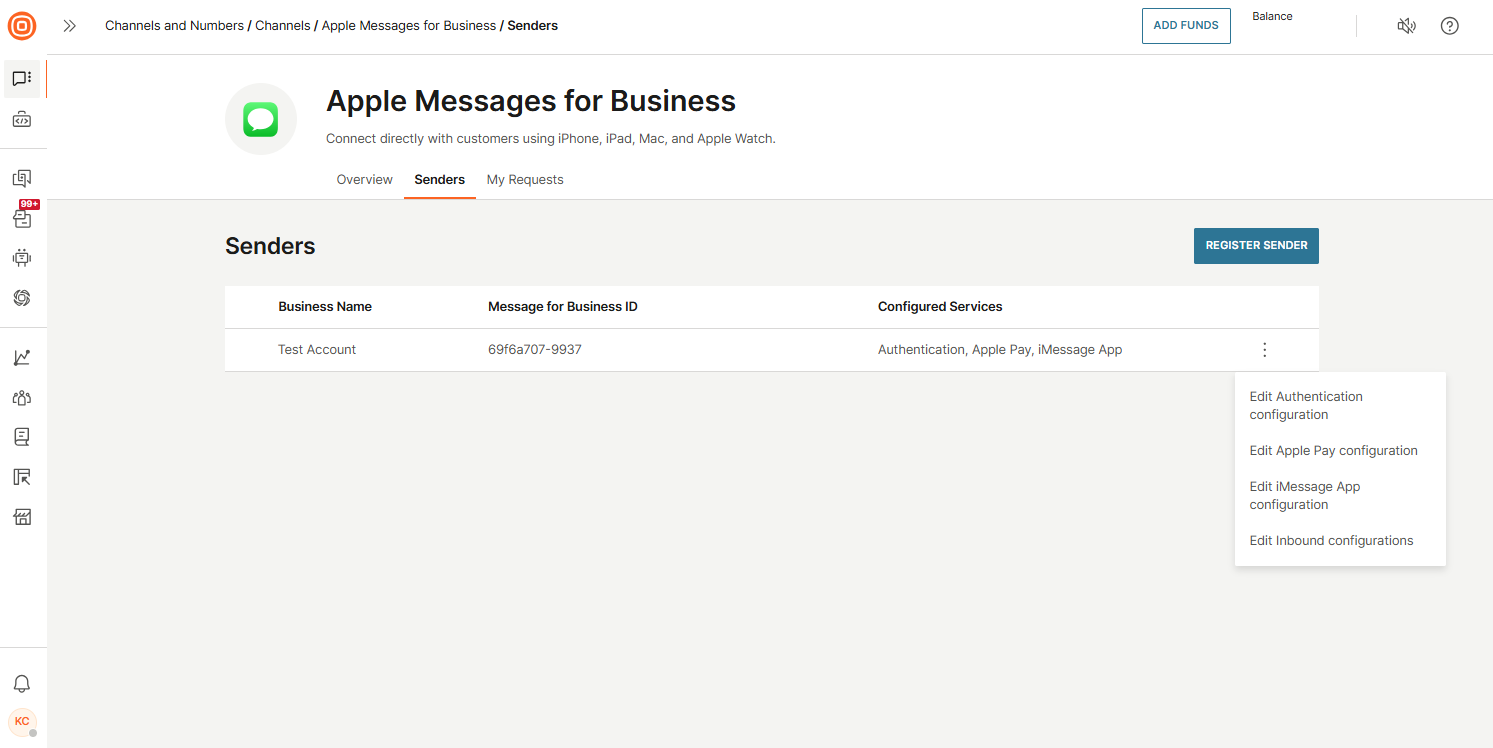The width and height of the screenshot is (1493, 748).
Task: Open the three-dot menu for Test Account
Action: point(1265,350)
